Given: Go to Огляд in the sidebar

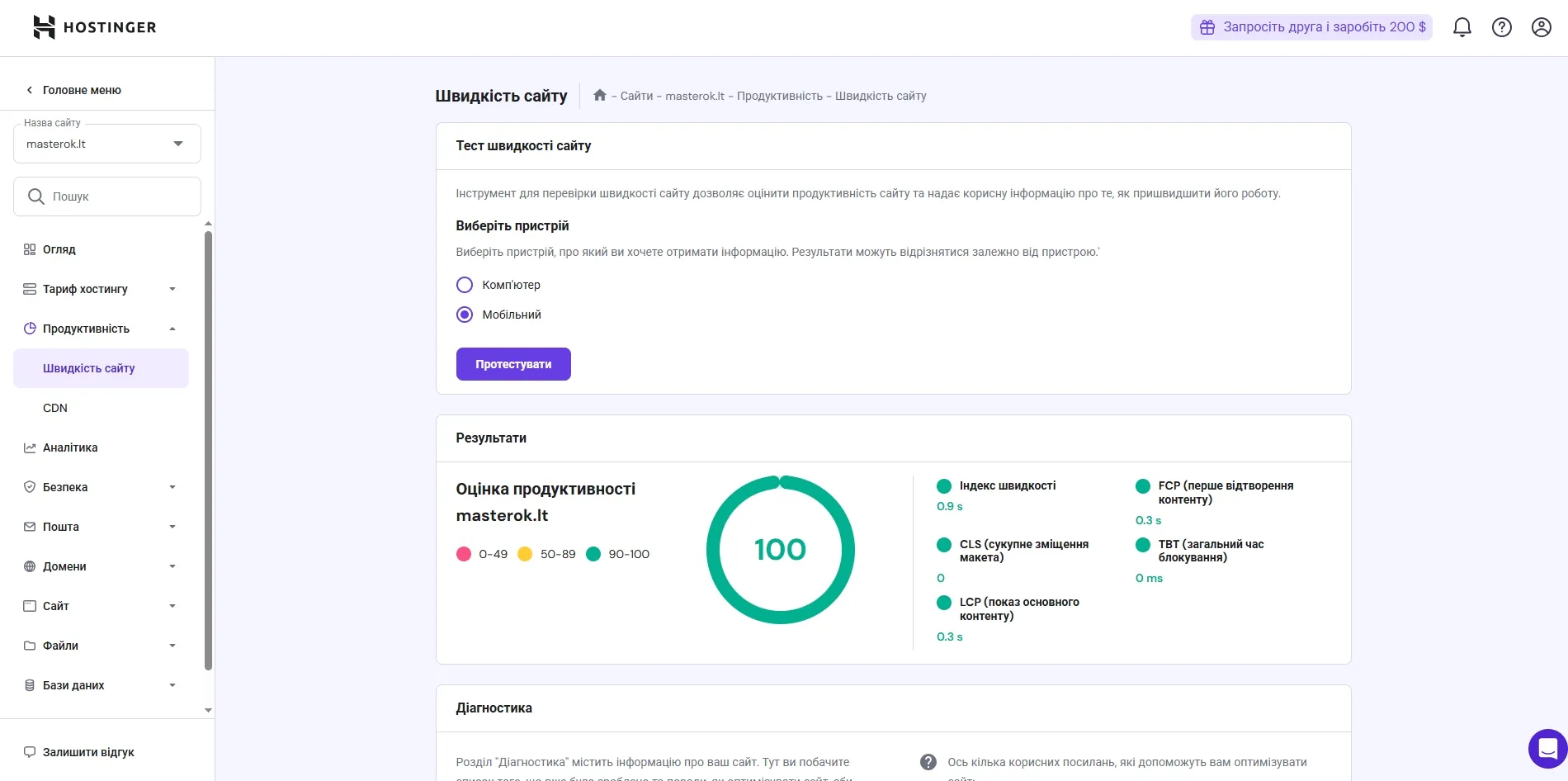Looking at the screenshot, I should [x=59, y=249].
